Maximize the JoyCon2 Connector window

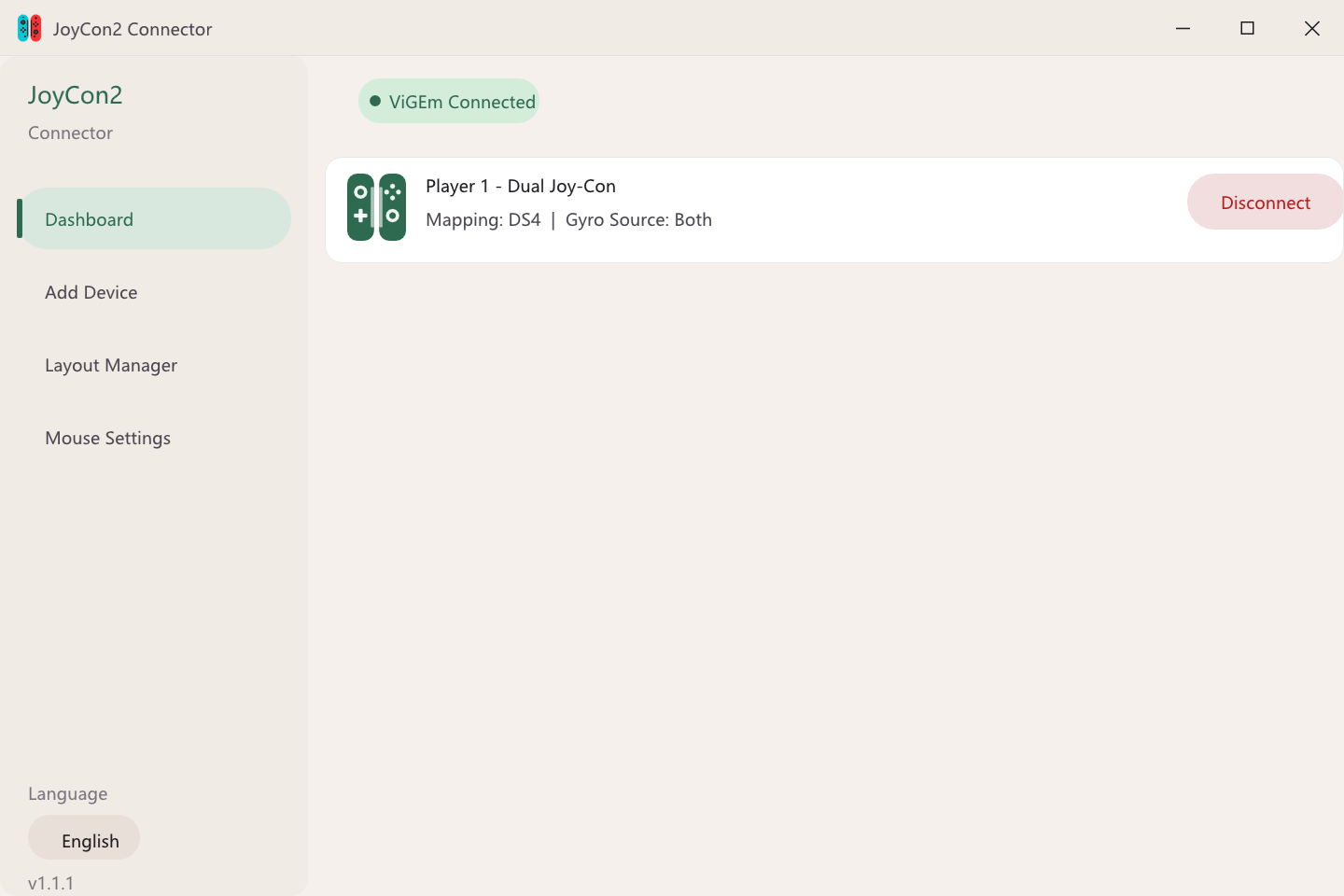[1247, 28]
